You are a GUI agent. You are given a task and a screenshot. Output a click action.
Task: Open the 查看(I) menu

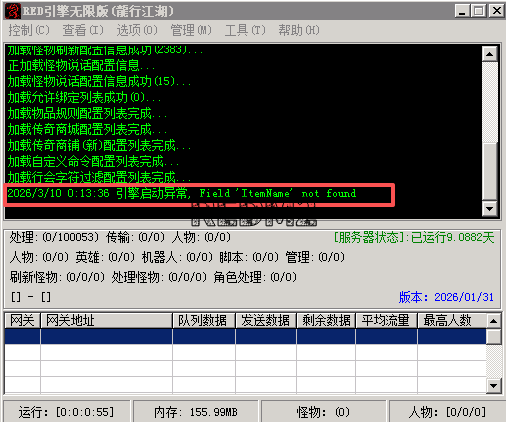pyautogui.click(x=83, y=30)
